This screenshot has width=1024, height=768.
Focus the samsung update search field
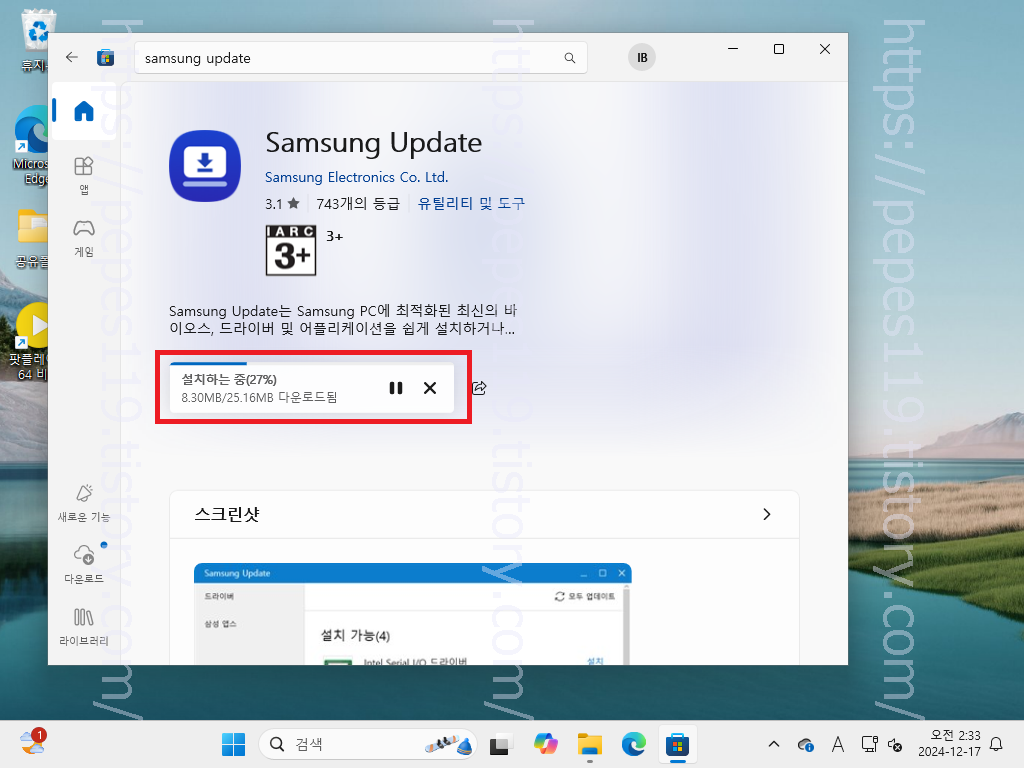(360, 58)
